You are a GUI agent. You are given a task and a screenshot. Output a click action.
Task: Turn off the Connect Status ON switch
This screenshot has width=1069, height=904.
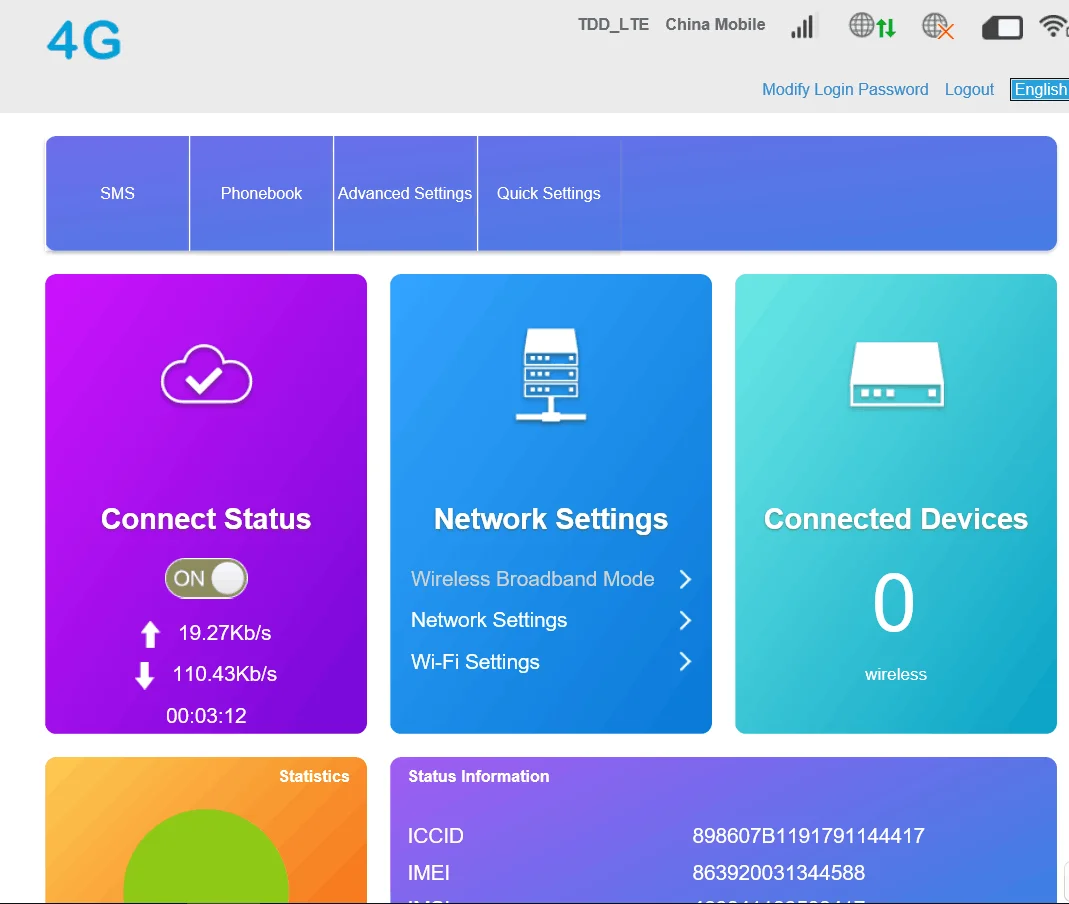[x=206, y=578]
